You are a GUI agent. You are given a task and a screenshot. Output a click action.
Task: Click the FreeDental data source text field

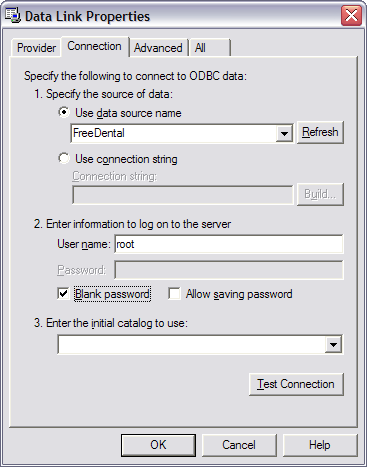pos(174,133)
